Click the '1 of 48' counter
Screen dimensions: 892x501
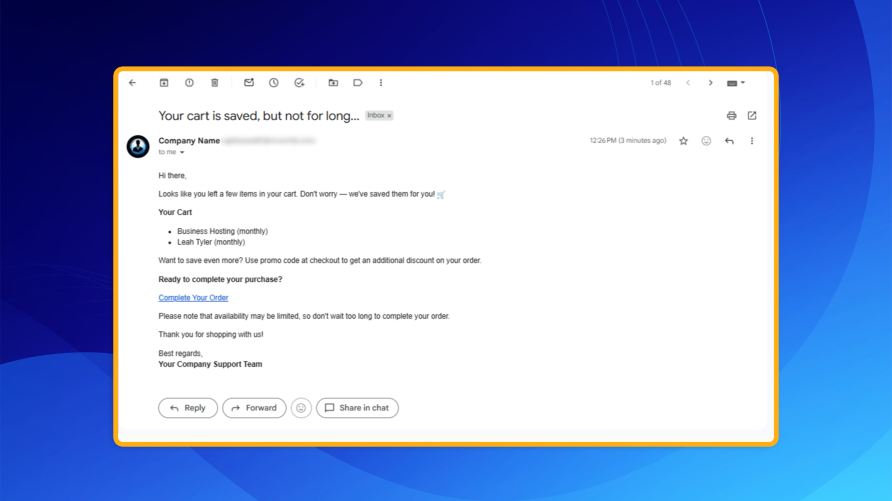[x=660, y=83]
